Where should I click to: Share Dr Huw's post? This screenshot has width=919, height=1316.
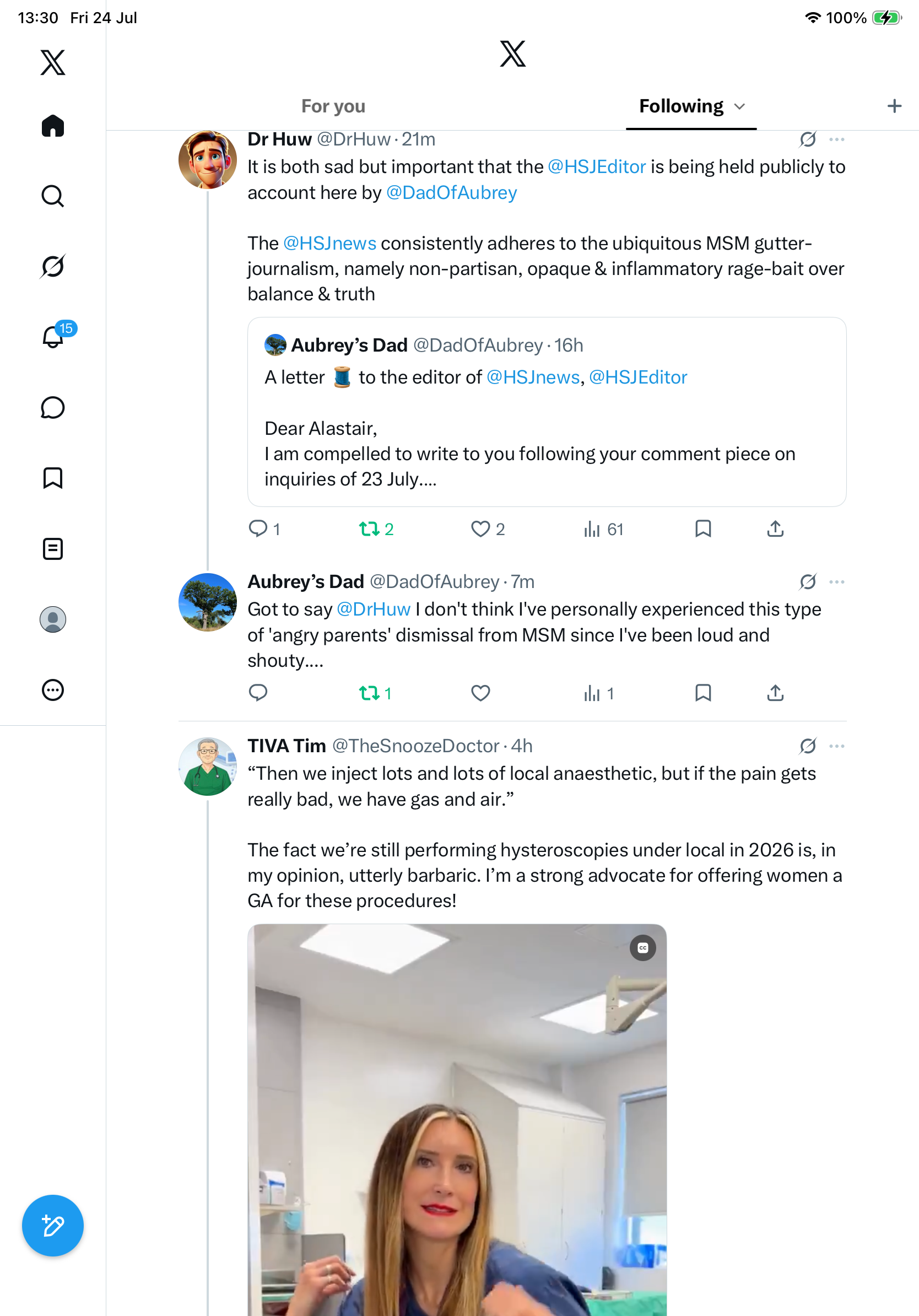click(x=775, y=528)
